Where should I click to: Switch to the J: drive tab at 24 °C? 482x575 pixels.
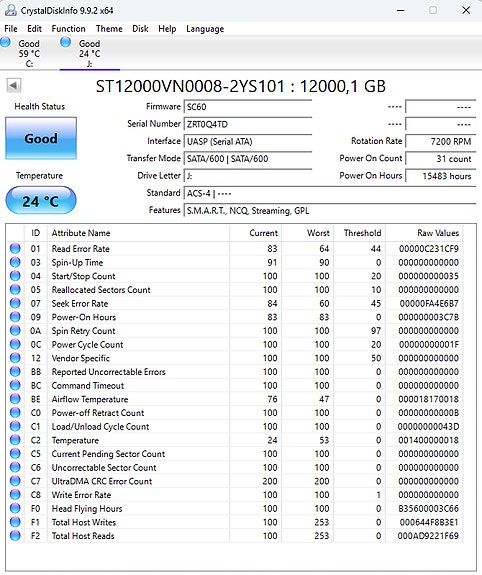point(90,53)
